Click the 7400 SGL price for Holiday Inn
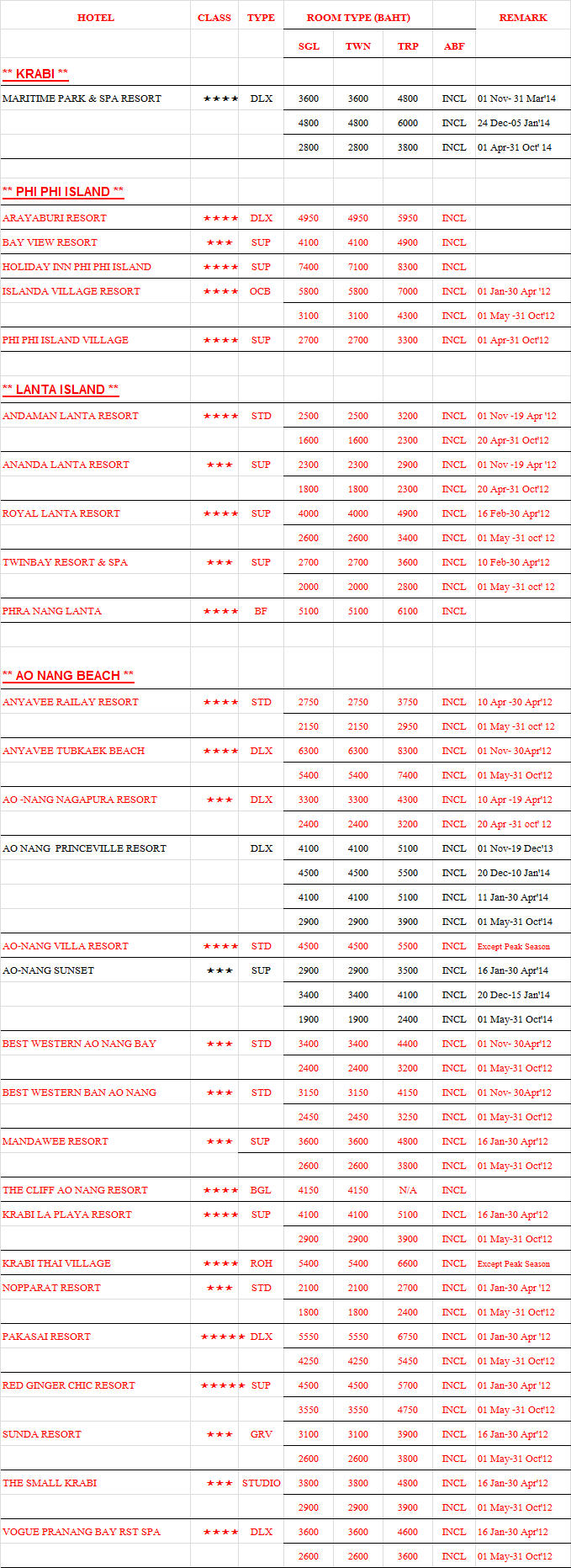 pyautogui.click(x=309, y=267)
